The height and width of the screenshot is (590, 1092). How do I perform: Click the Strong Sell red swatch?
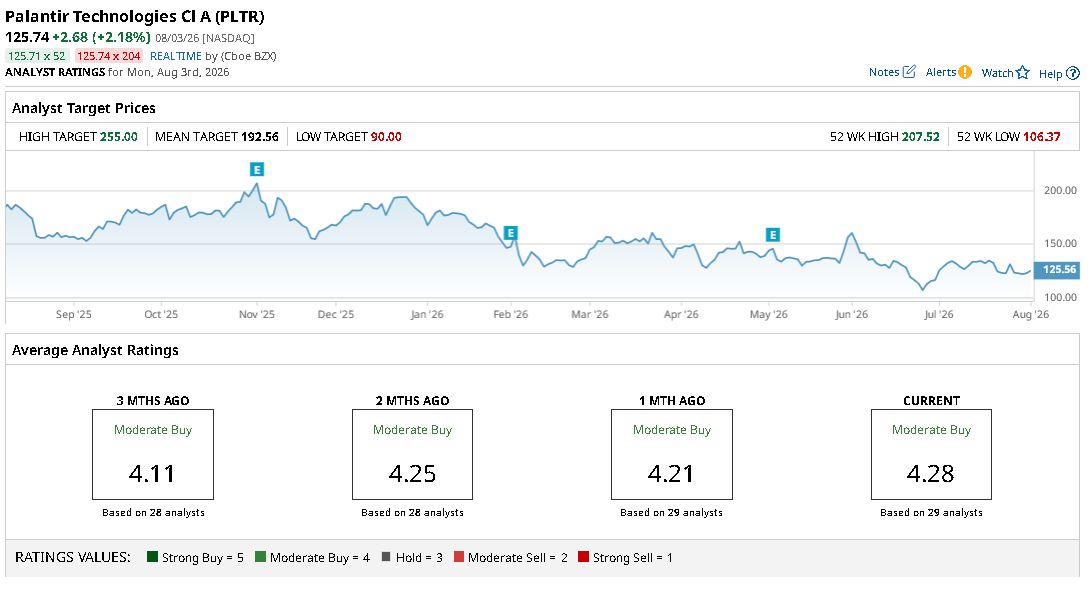click(x=584, y=557)
